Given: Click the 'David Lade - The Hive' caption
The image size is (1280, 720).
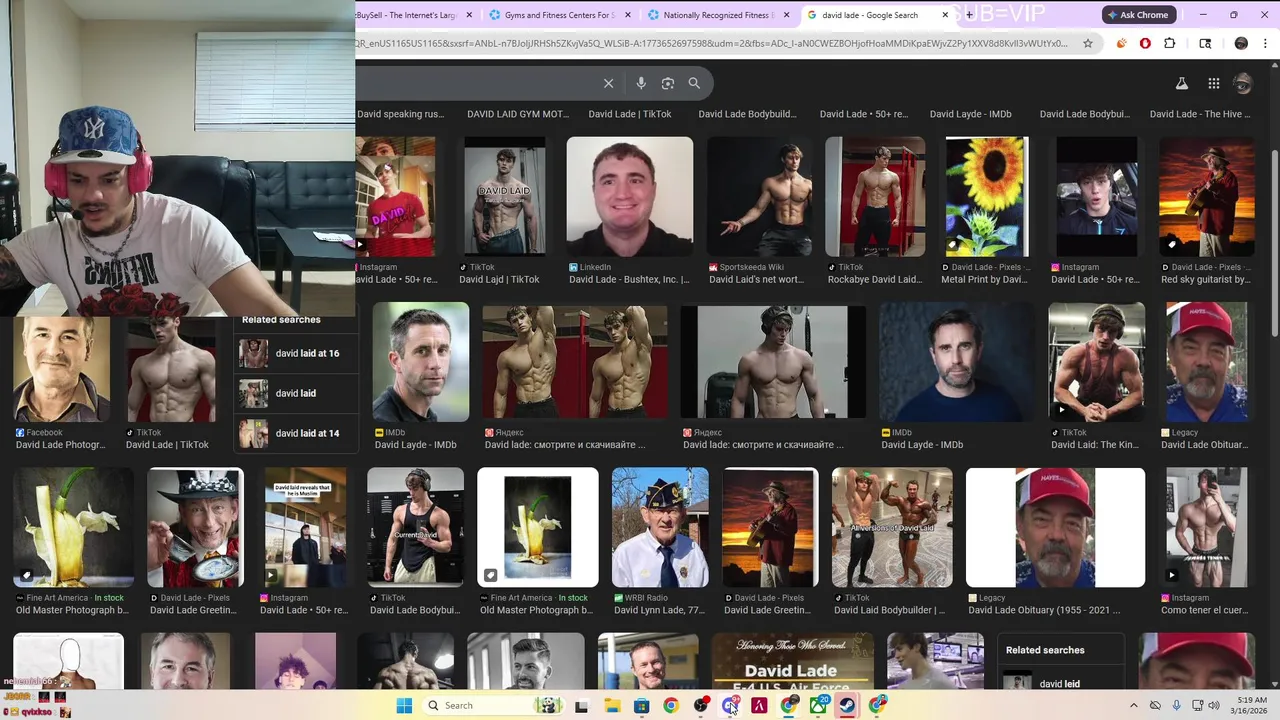Looking at the screenshot, I should 1200,114.
